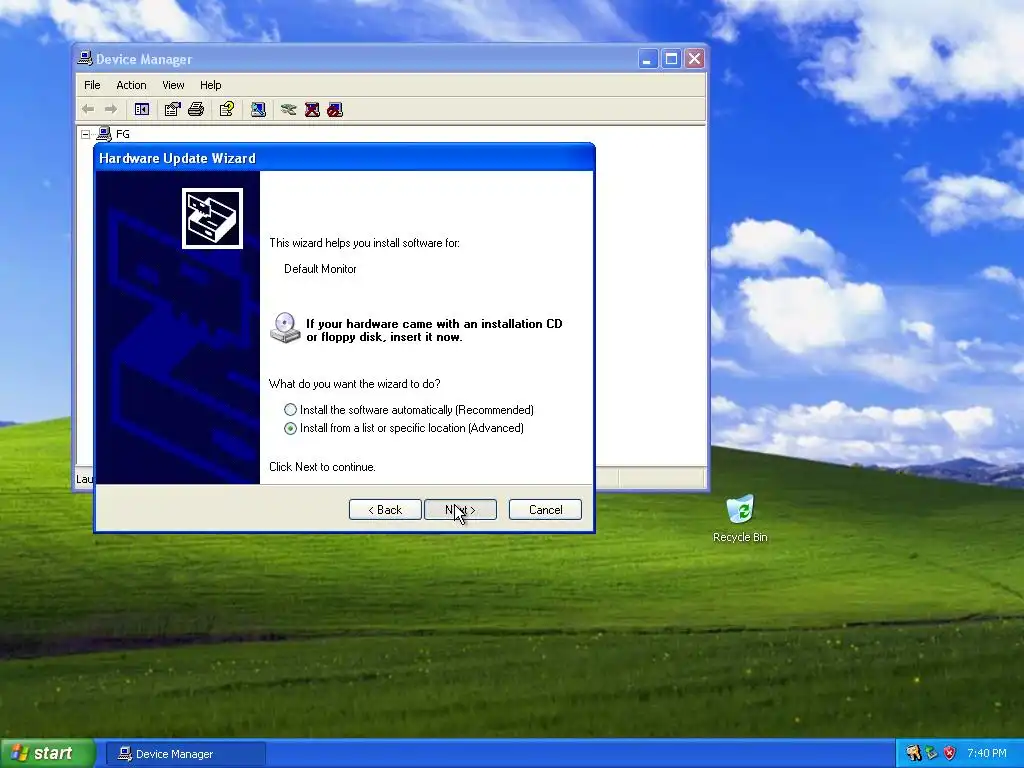Screen dimensions: 1024x768
Task: Select the FG computer icon in tree
Action: pos(104,134)
